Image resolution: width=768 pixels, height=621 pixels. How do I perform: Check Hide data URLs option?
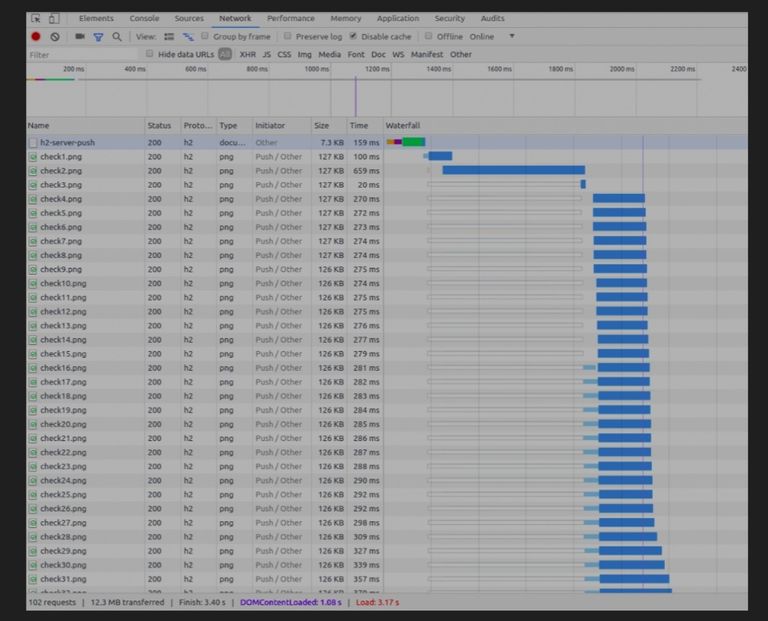149,54
